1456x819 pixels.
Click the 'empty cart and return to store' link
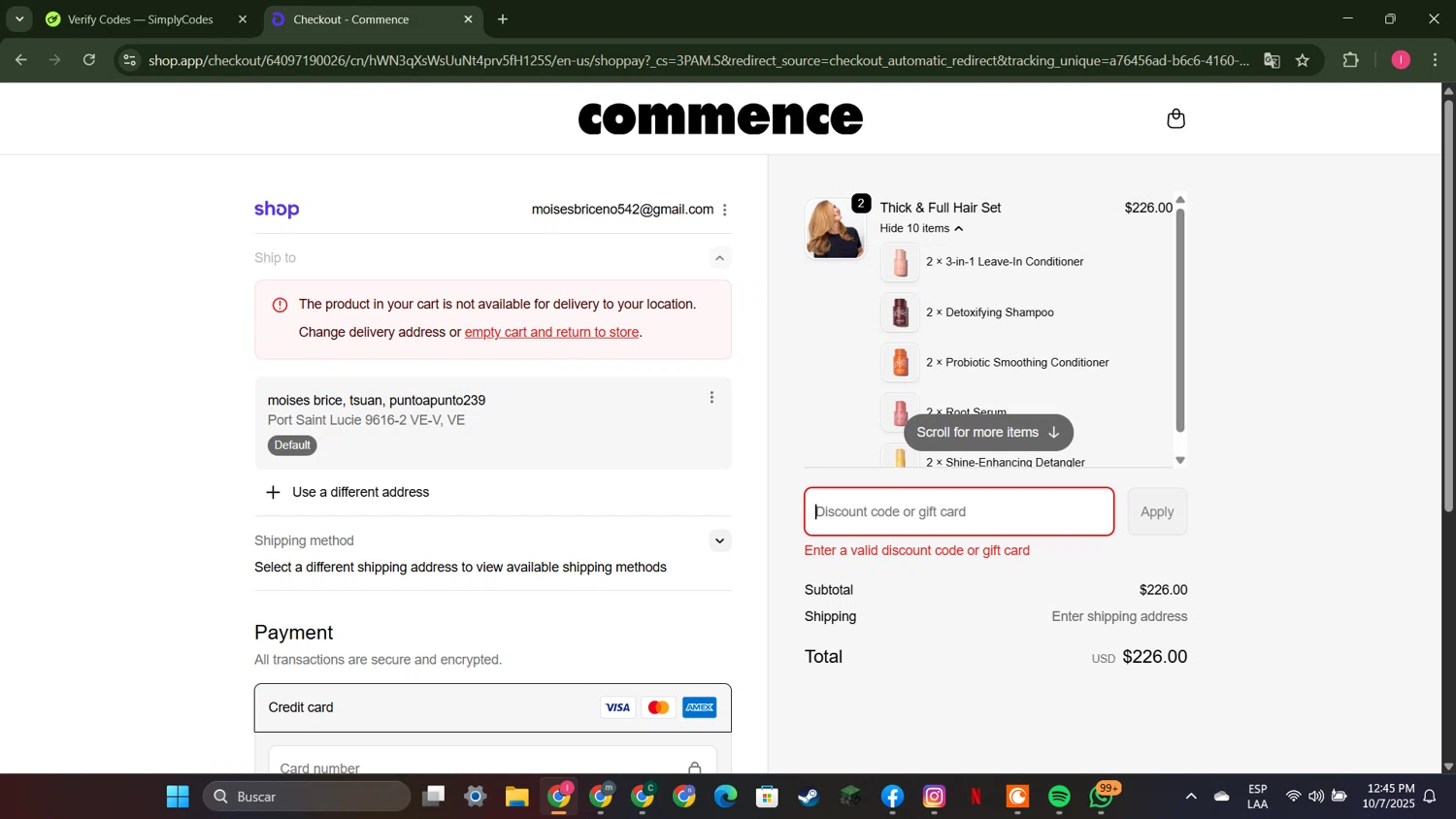[x=551, y=332]
